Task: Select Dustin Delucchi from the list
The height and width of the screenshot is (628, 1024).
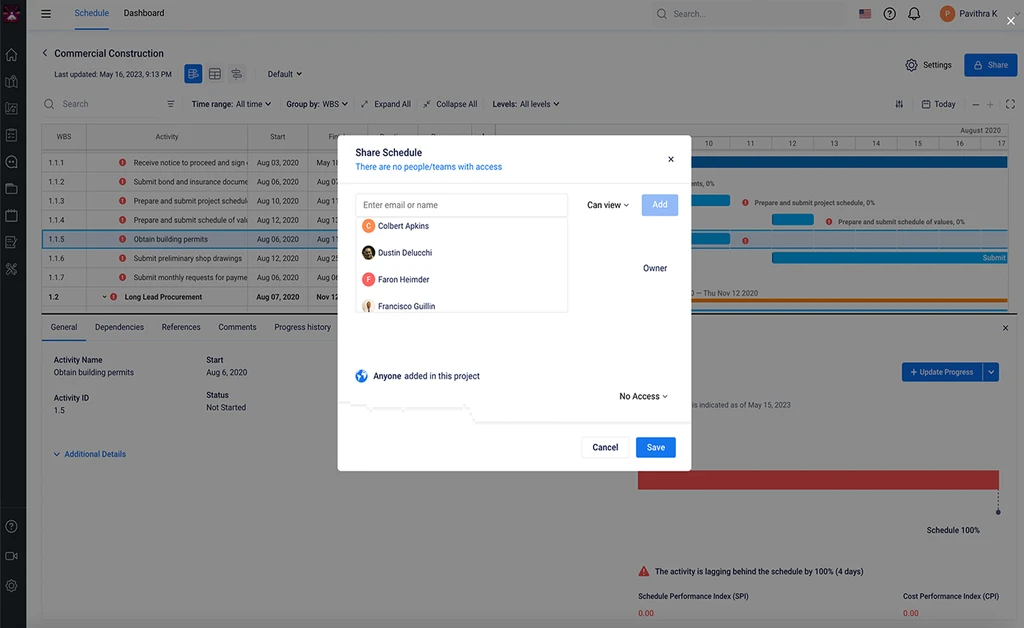Action: (x=404, y=253)
